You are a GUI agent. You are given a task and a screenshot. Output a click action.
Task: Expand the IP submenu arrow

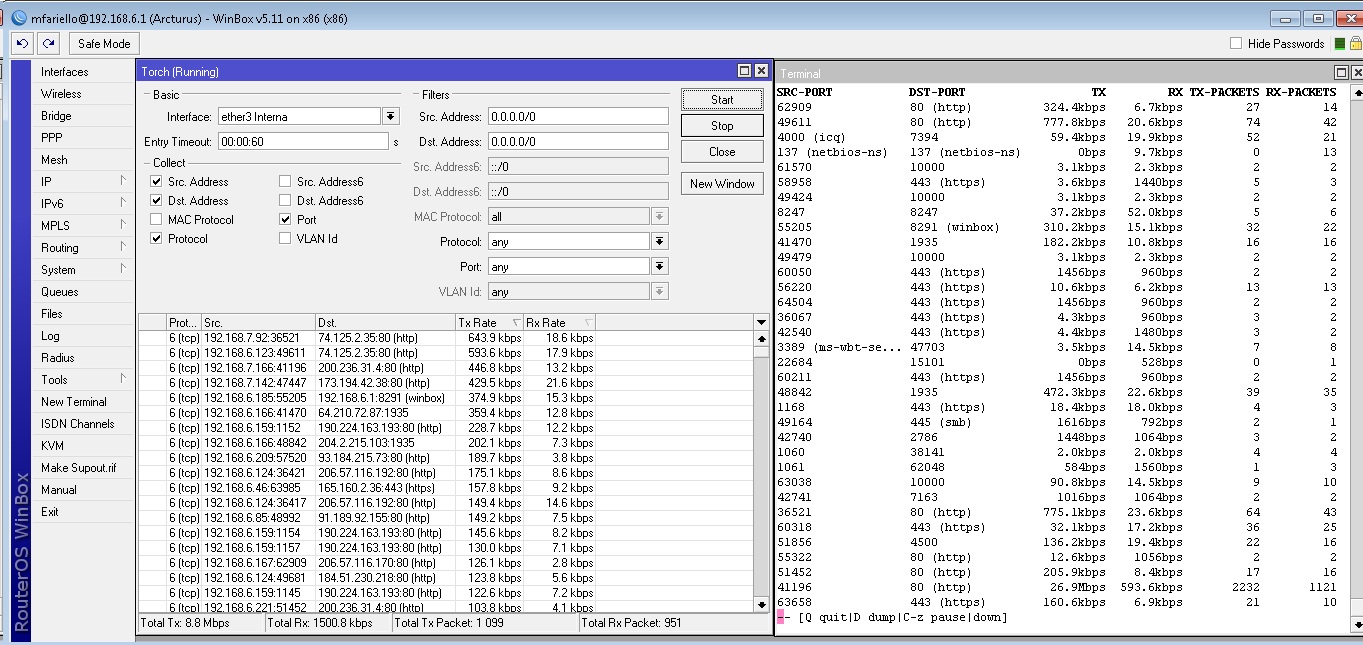coord(123,182)
